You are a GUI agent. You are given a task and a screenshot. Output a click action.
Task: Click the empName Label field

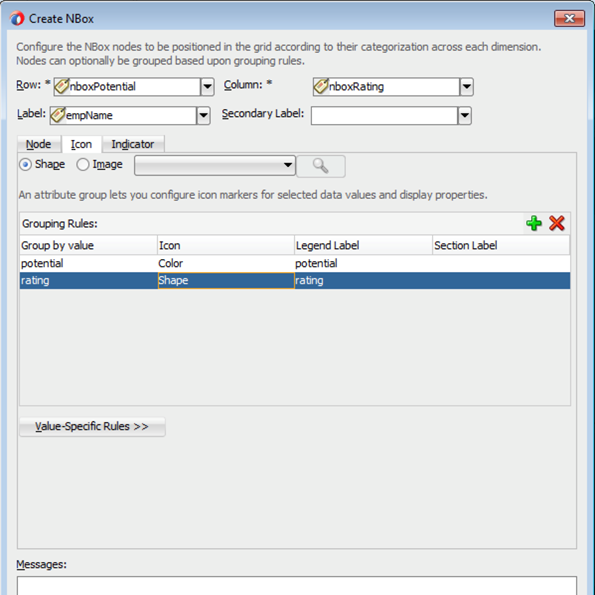pos(123,115)
